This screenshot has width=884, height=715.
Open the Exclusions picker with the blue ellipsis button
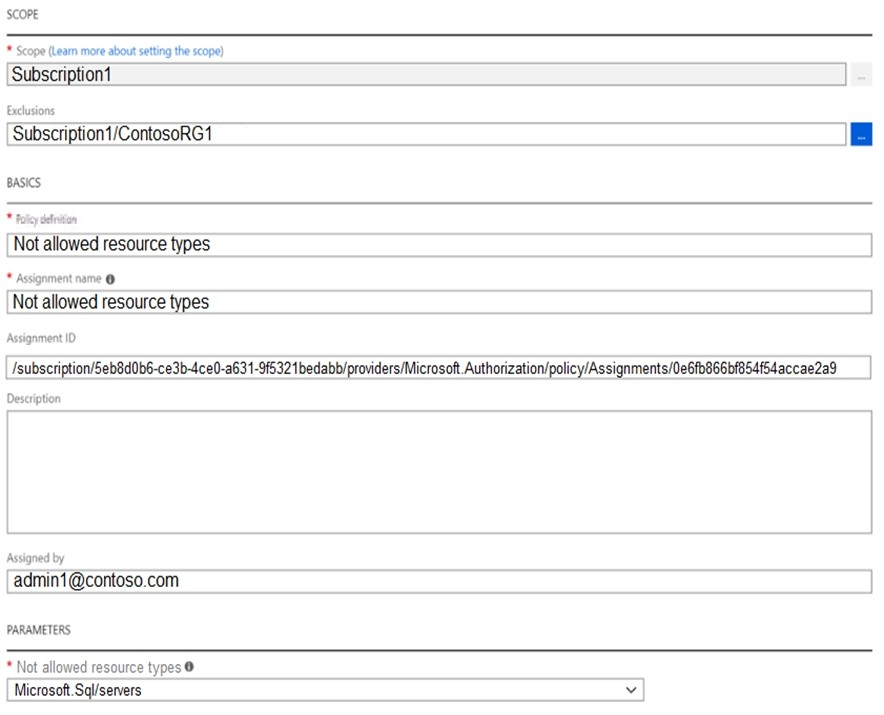tap(861, 135)
